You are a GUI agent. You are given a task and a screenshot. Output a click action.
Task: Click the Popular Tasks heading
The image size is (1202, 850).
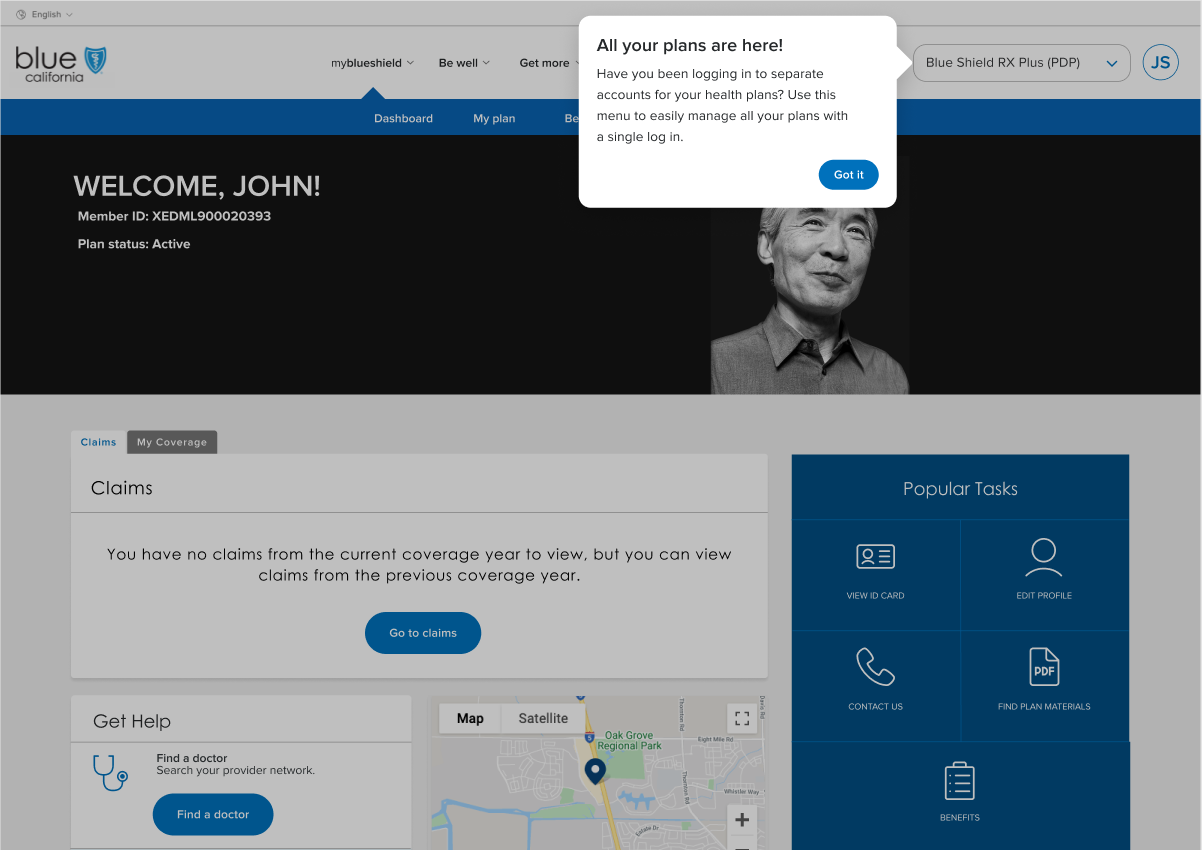click(960, 489)
